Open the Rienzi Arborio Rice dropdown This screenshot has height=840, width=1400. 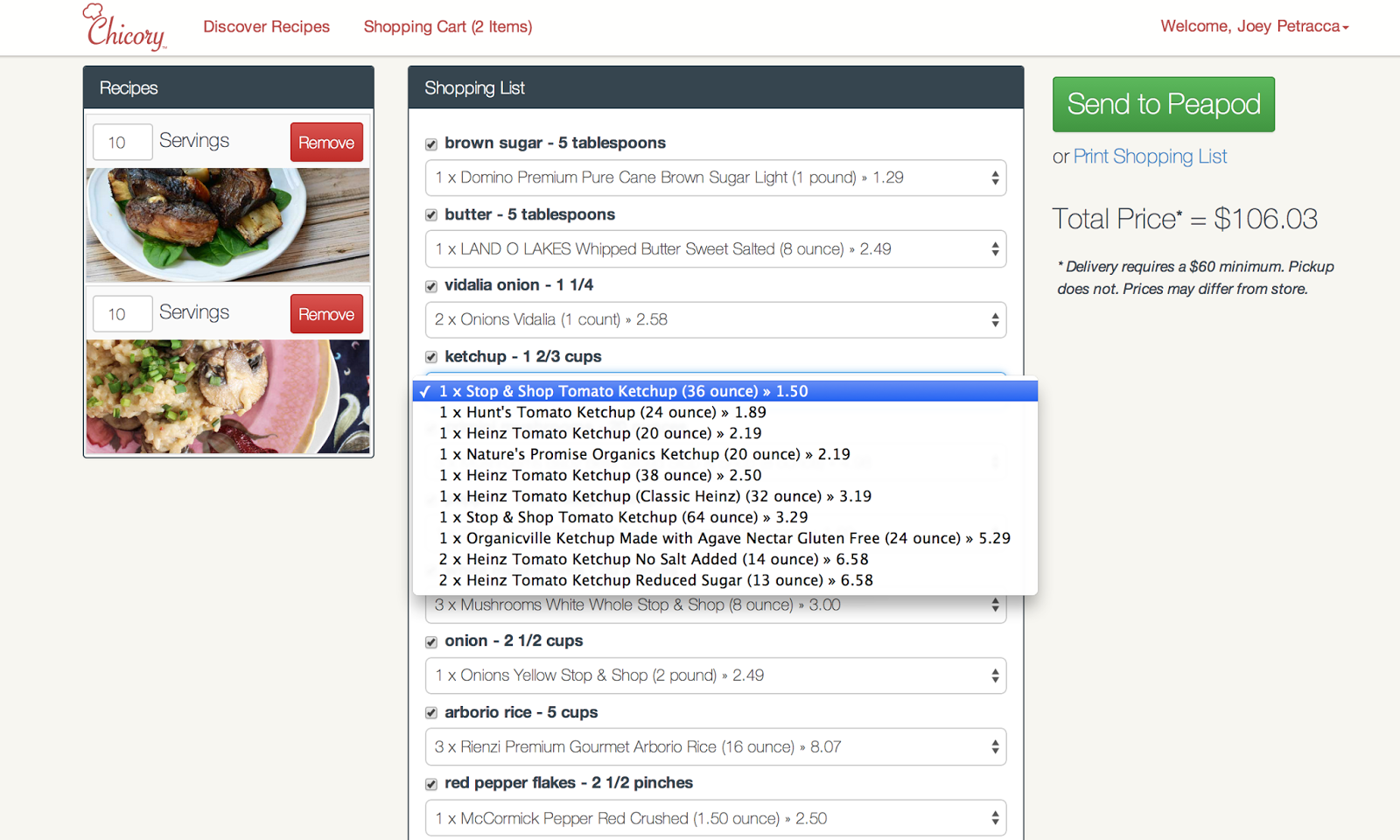[x=716, y=747]
